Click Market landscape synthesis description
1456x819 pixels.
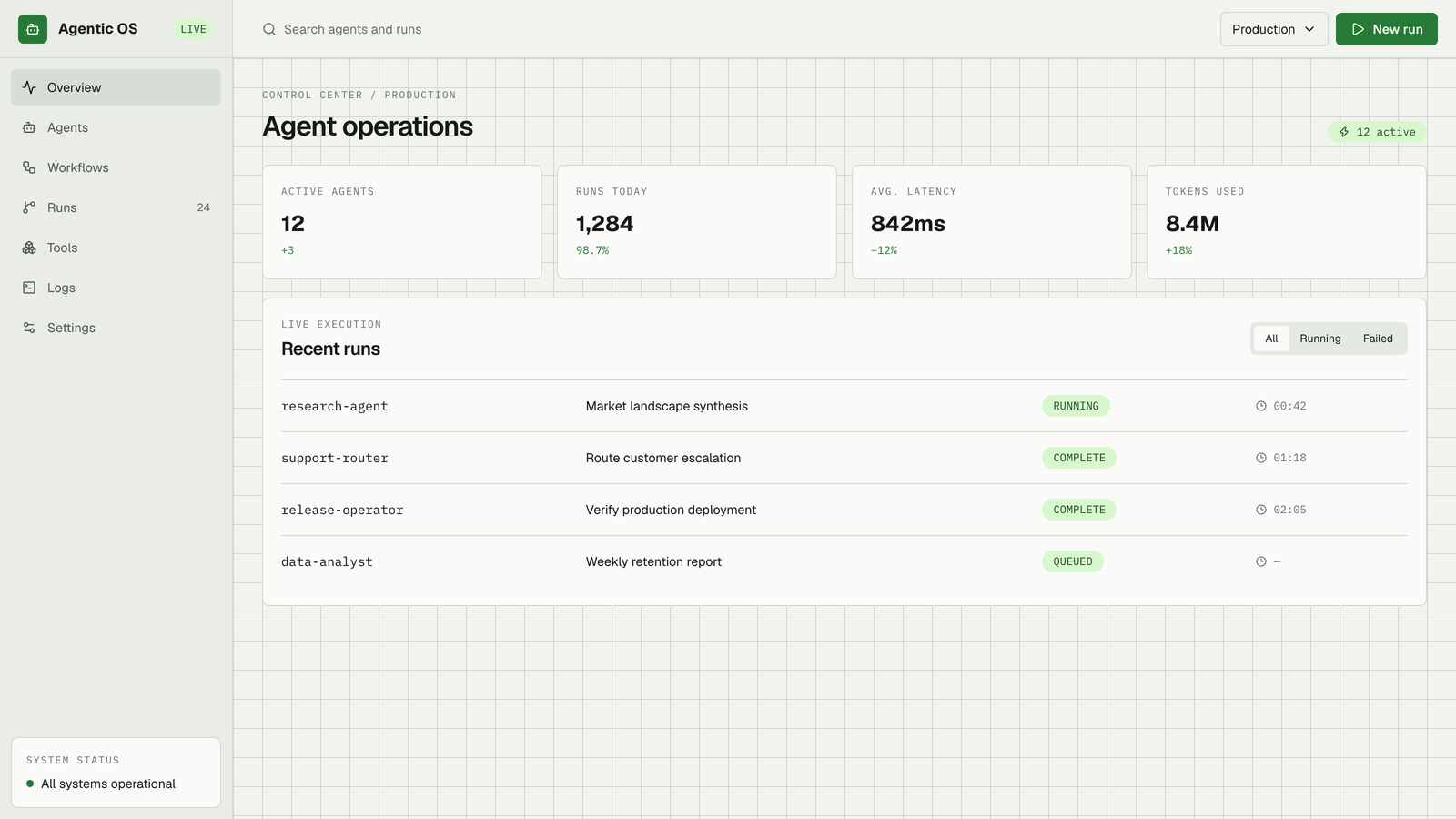click(x=667, y=406)
